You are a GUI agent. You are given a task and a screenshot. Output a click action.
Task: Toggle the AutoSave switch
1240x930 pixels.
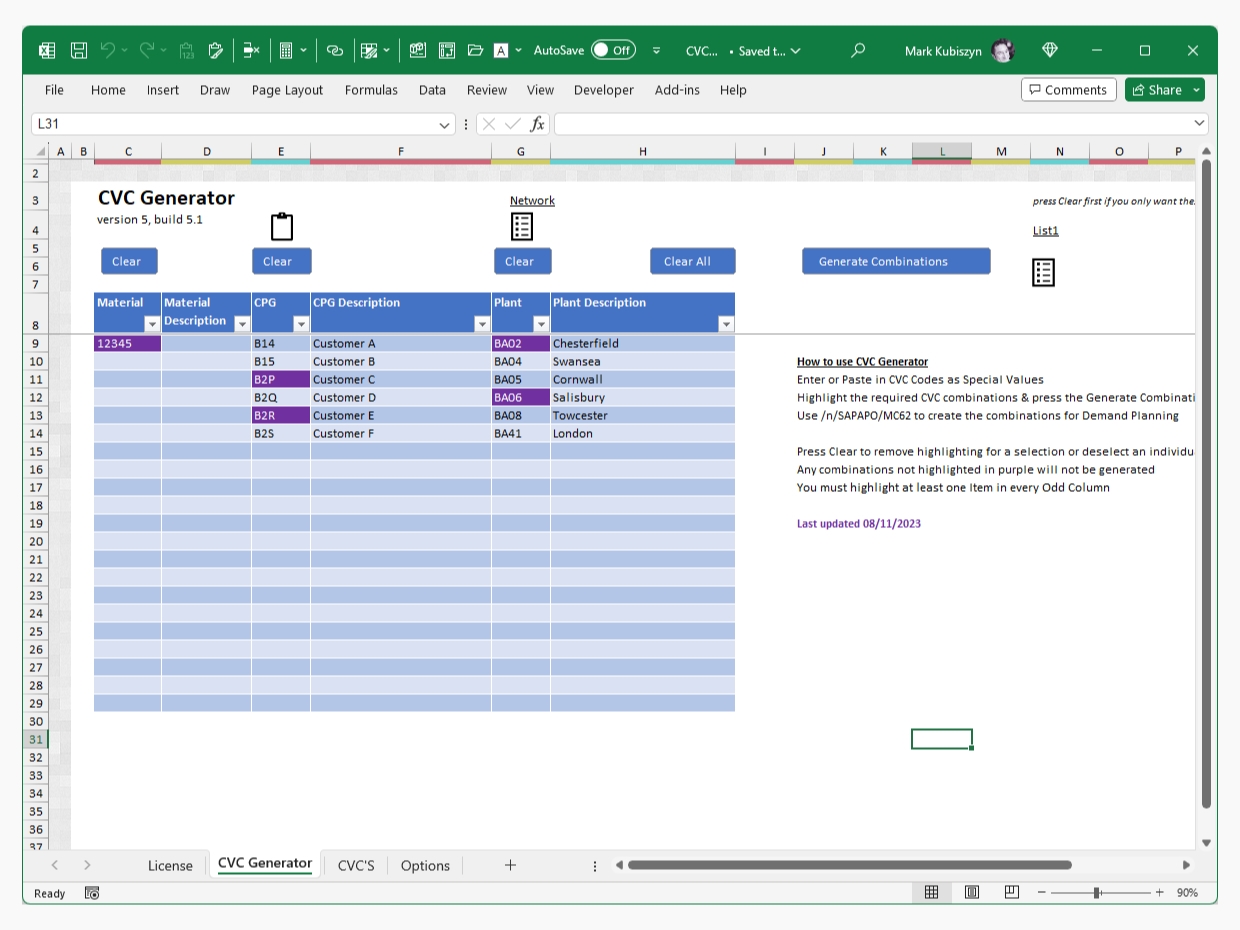click(612, 50)
